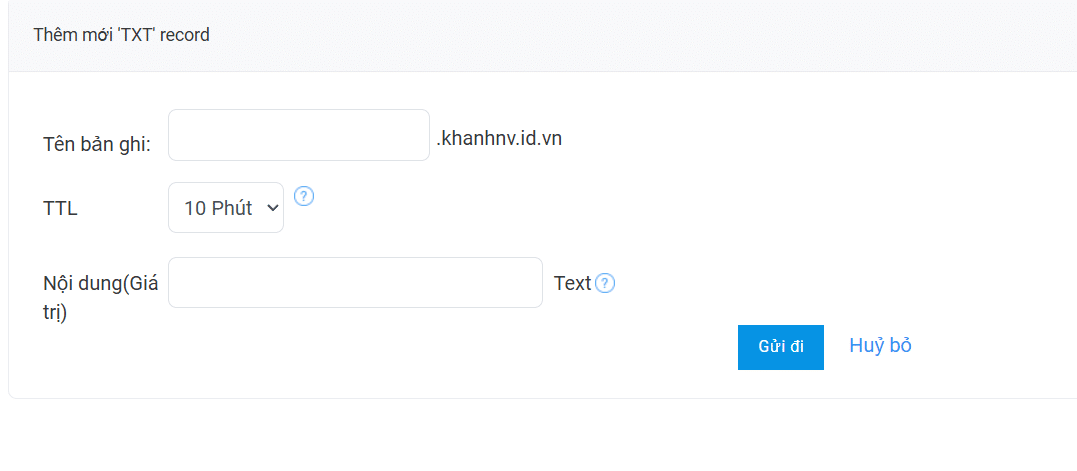Click the grey header bar of the form
The image size is (1077, 471).
coord(600,35)
